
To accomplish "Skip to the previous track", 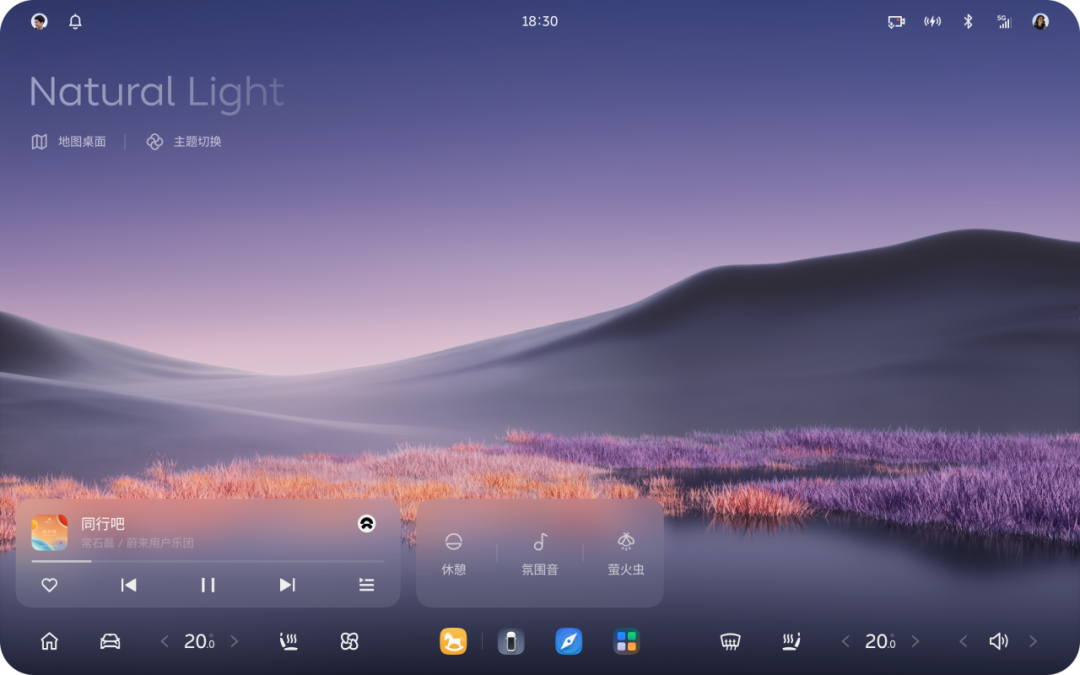I will pos(129,585).
